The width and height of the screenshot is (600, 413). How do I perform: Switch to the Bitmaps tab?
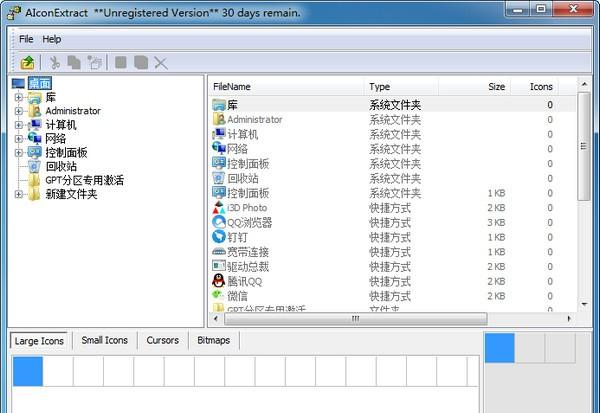tap(214, 340)
